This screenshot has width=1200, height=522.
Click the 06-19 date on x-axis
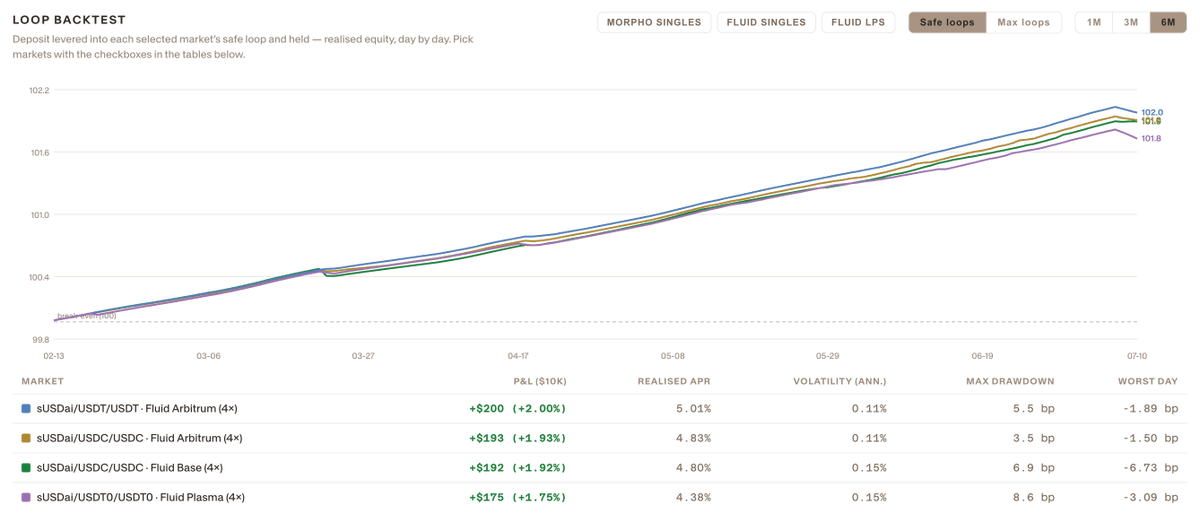[982, 356]
